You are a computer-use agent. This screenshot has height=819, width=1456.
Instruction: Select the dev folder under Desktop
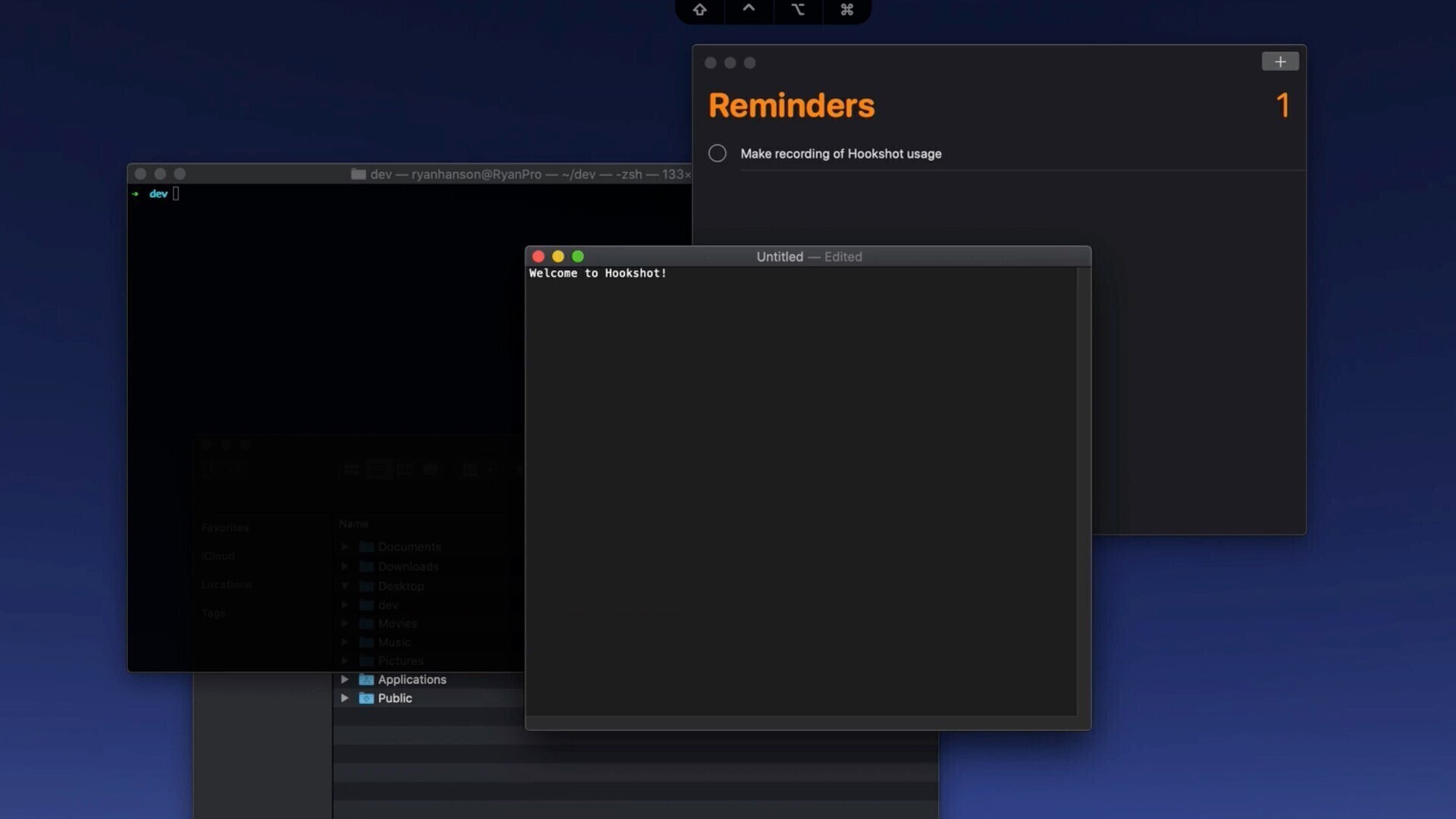pyautogui.click(x=388, y=604)
